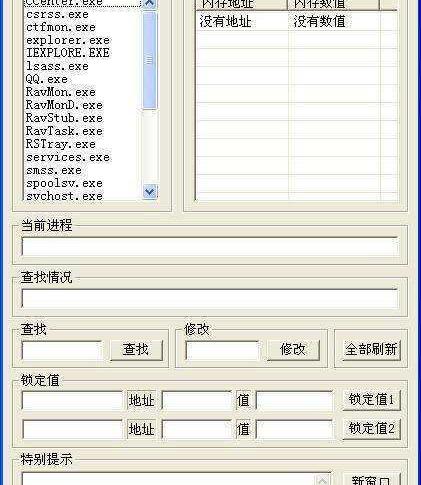Click the second lock row's 值 input
This screenshot has height=485, width=421.
tap(295, 429)
